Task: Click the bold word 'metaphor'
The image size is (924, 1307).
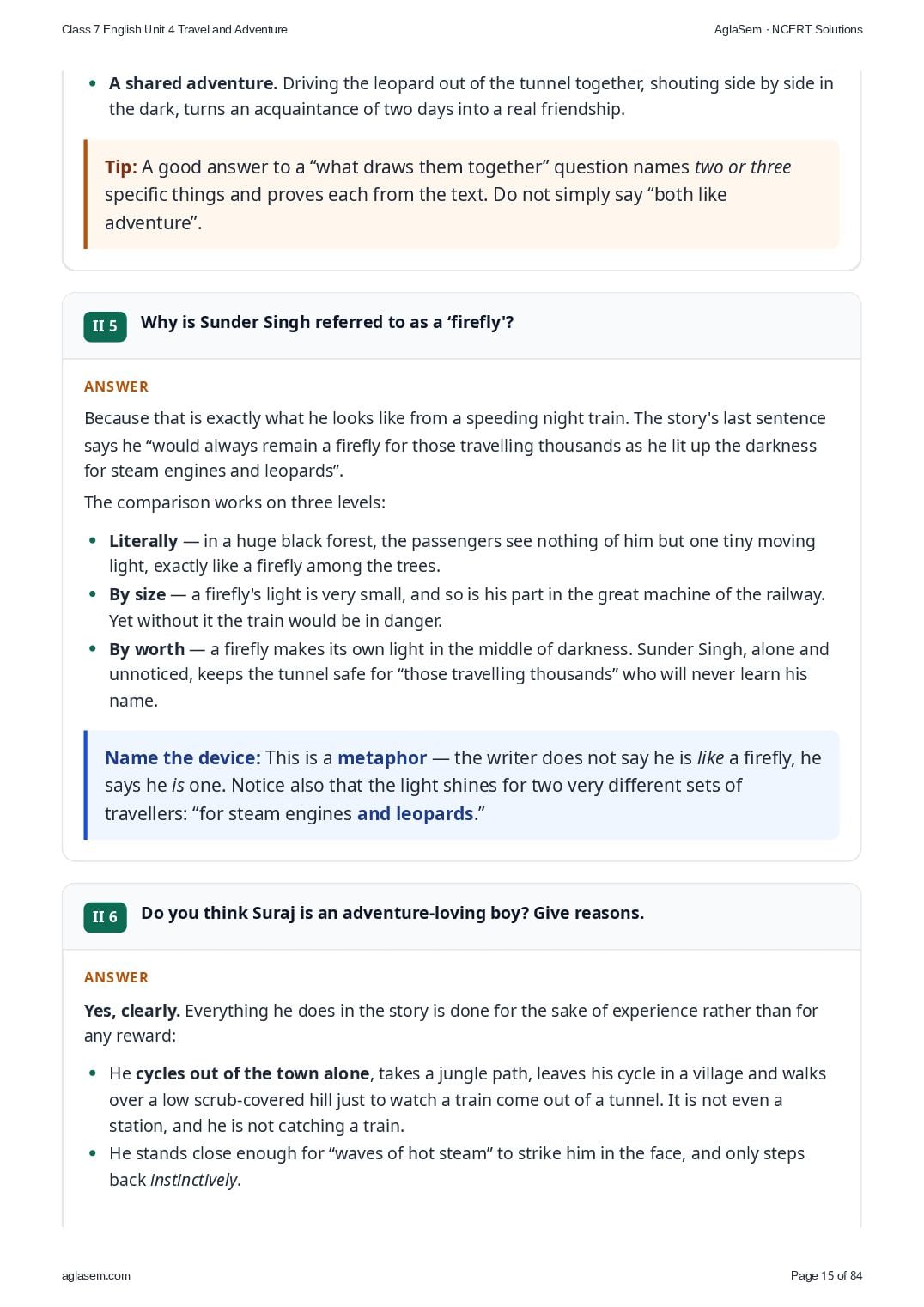Action: click(382, 757)
